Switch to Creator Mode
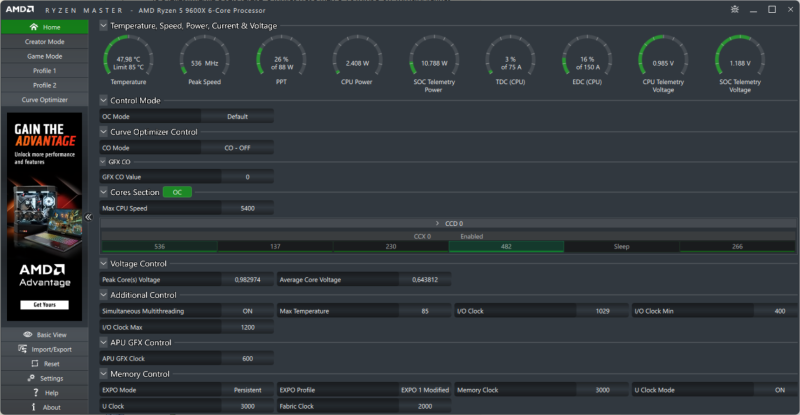The height and width of the screenshot is (415, 800). point(44,42)
